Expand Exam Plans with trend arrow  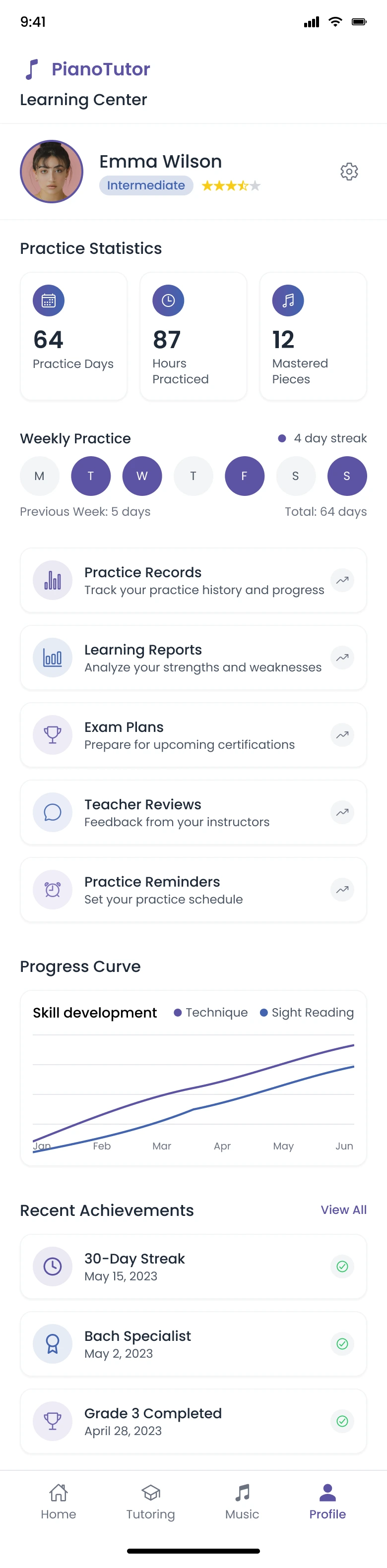[x=342, y=735]
